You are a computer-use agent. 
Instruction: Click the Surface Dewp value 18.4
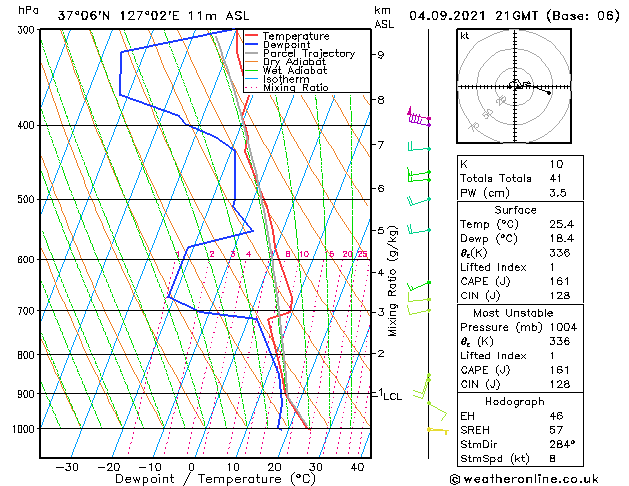(x=562, y=239)
